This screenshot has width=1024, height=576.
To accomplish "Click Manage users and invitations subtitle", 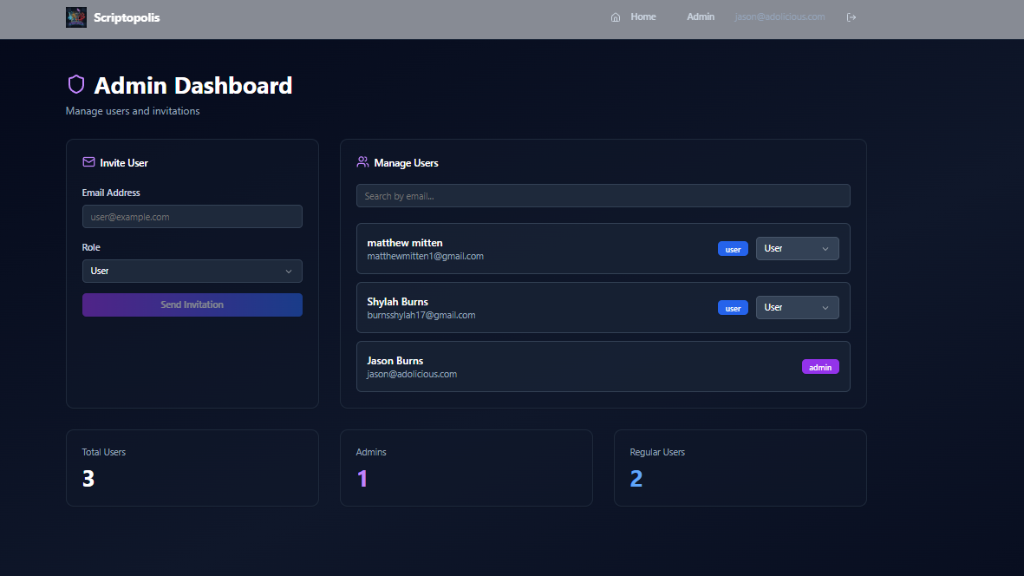I will [x=133, y=111].
